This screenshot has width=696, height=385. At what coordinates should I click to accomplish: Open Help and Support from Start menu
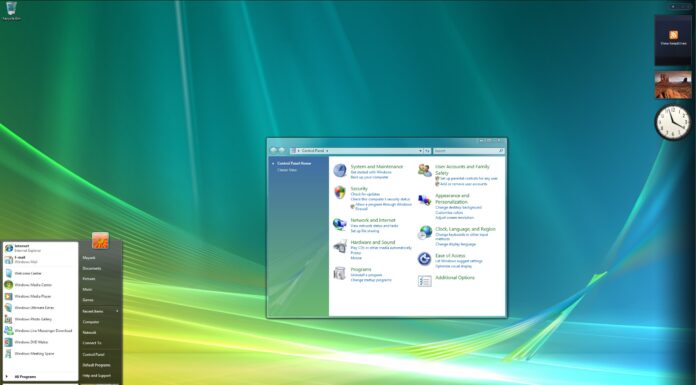click(x=97, y=376)
